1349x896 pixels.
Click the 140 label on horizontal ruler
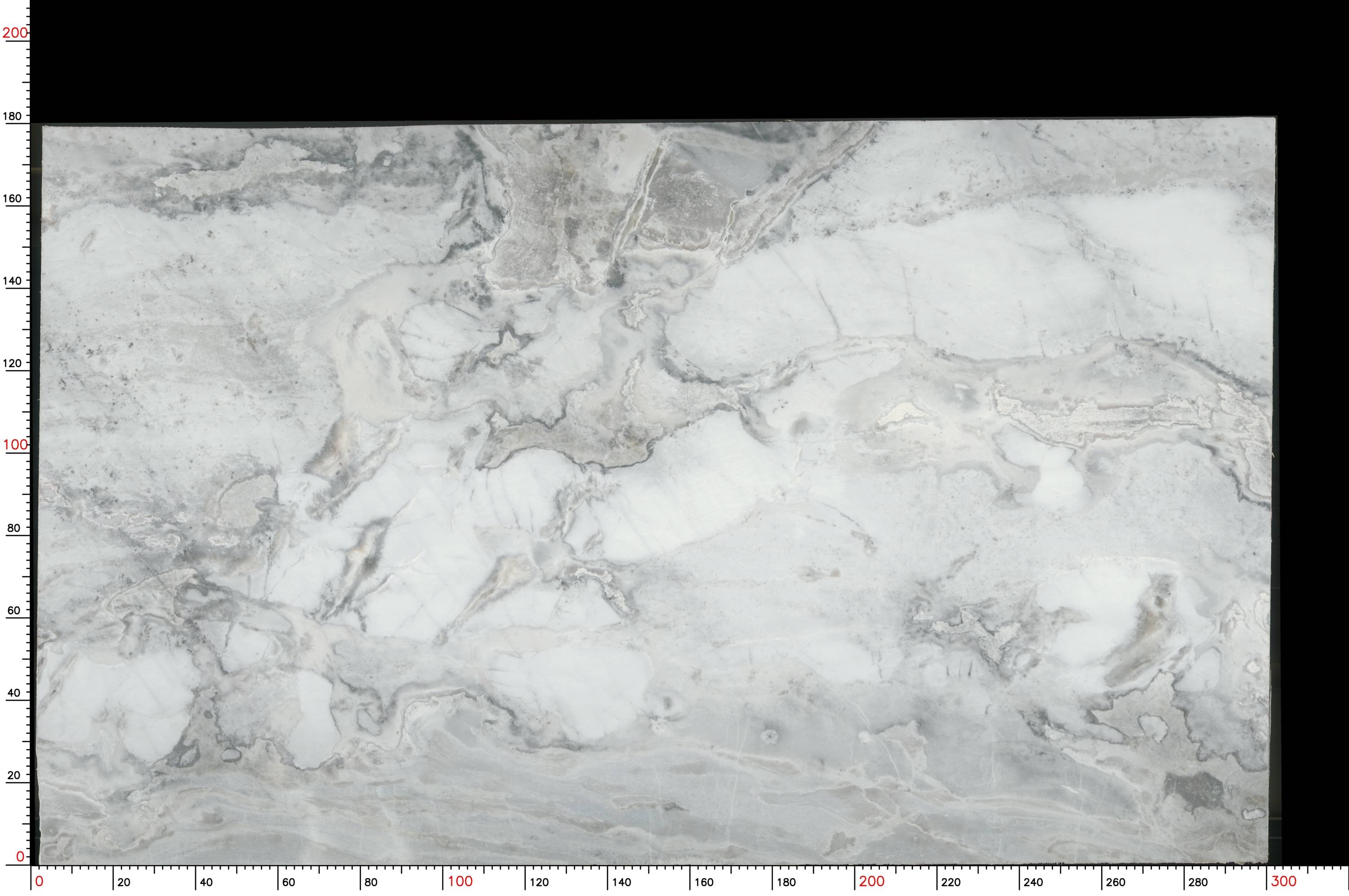(621, 882)
